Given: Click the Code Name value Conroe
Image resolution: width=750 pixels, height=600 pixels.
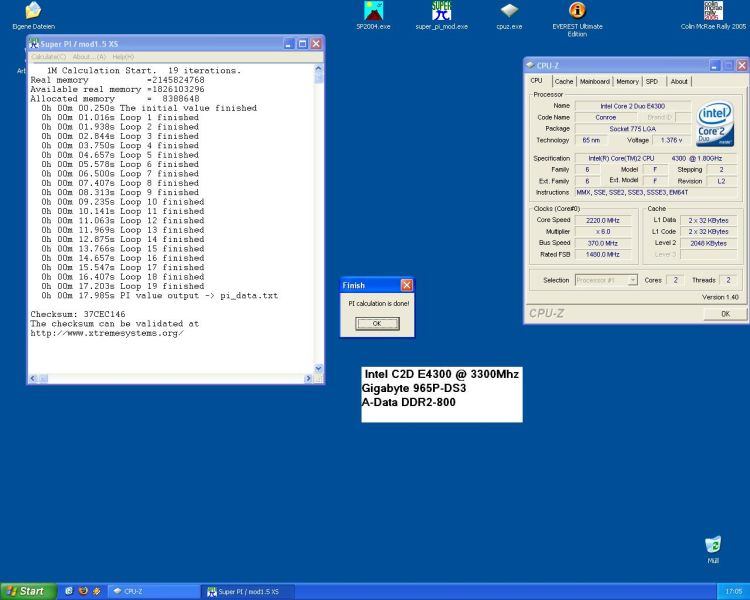Looking at the screenshot, I should click(x=606, y=117).
